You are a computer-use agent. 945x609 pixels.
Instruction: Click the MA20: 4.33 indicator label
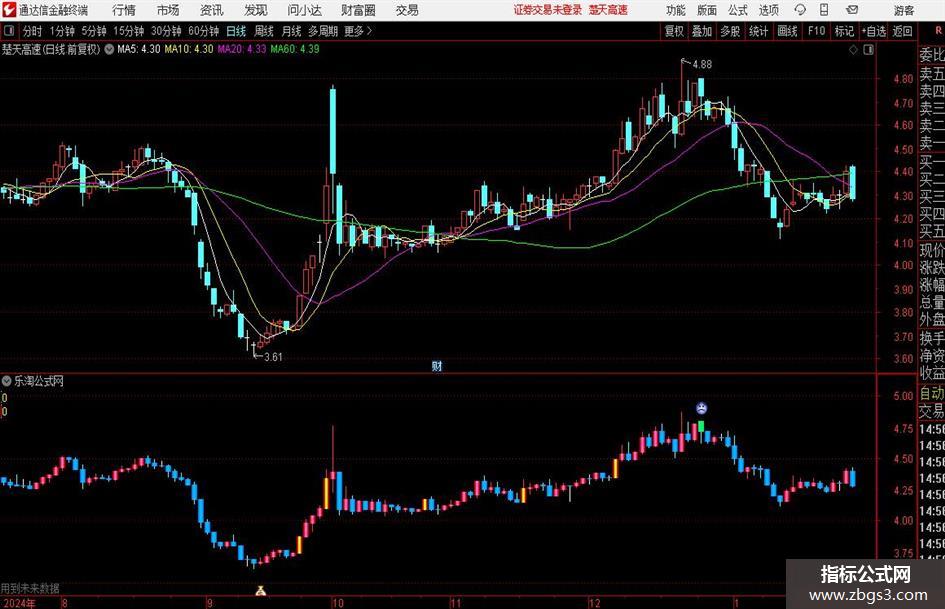coord(242,49)
